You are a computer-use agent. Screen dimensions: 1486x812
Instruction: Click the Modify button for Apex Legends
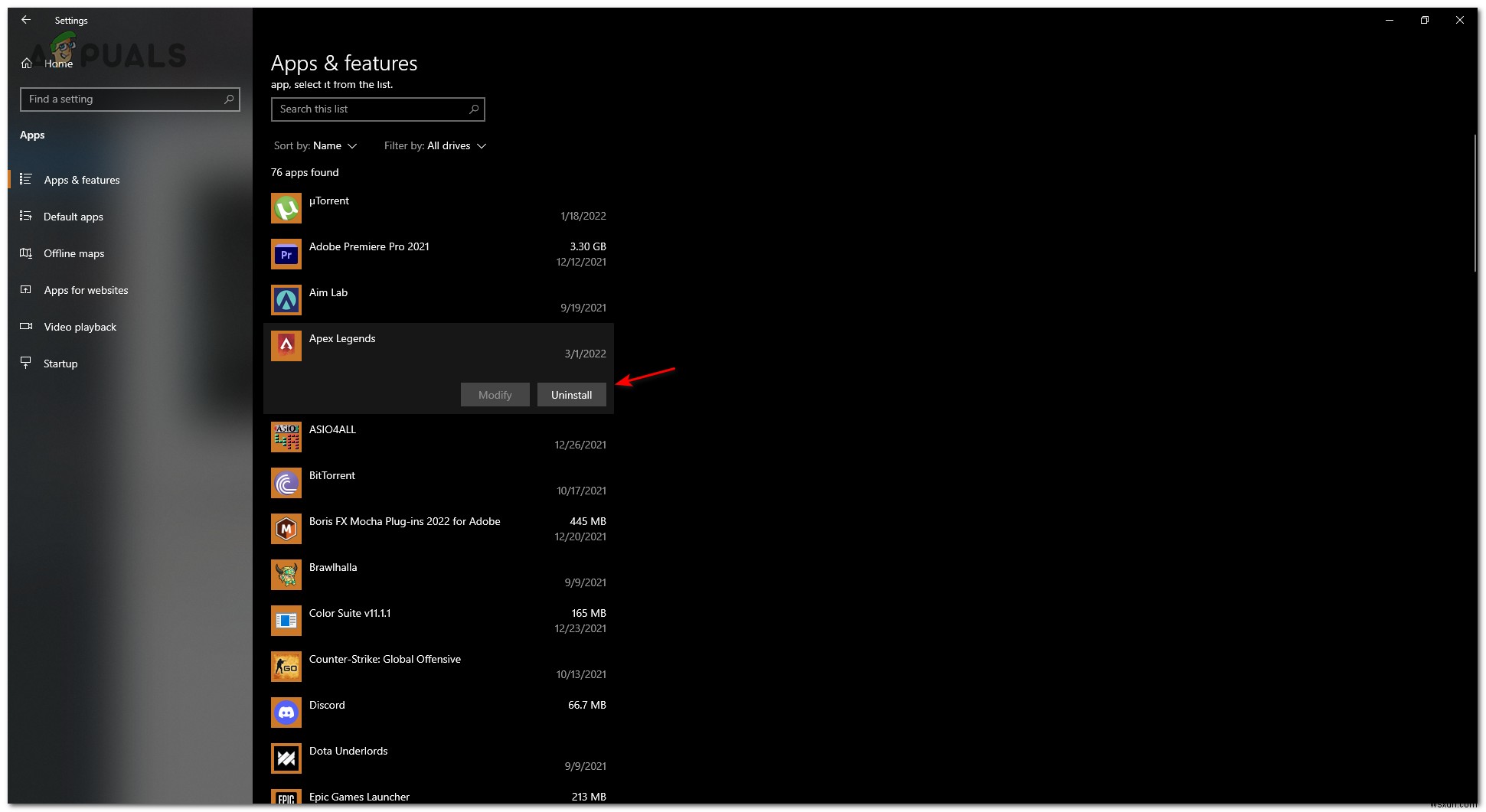click(x=495, y=395)
